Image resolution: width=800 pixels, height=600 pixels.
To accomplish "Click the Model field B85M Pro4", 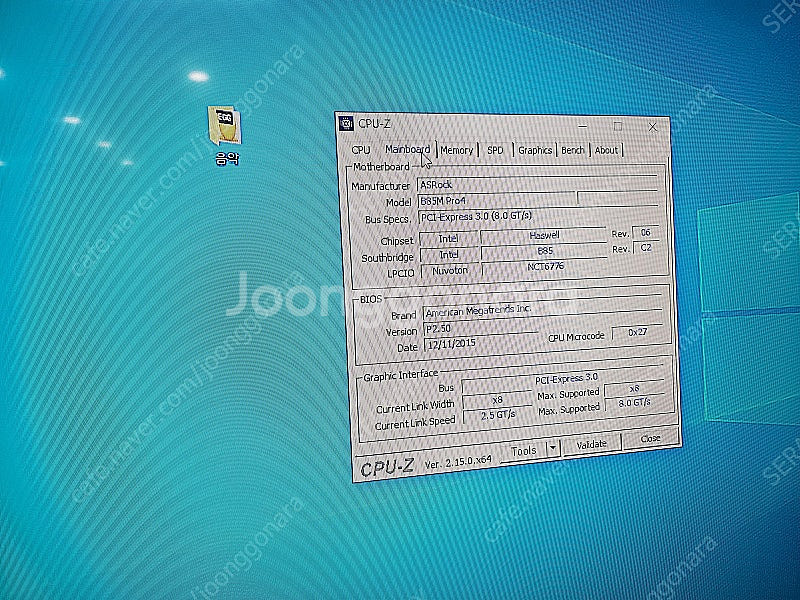I will coord(496,201).
